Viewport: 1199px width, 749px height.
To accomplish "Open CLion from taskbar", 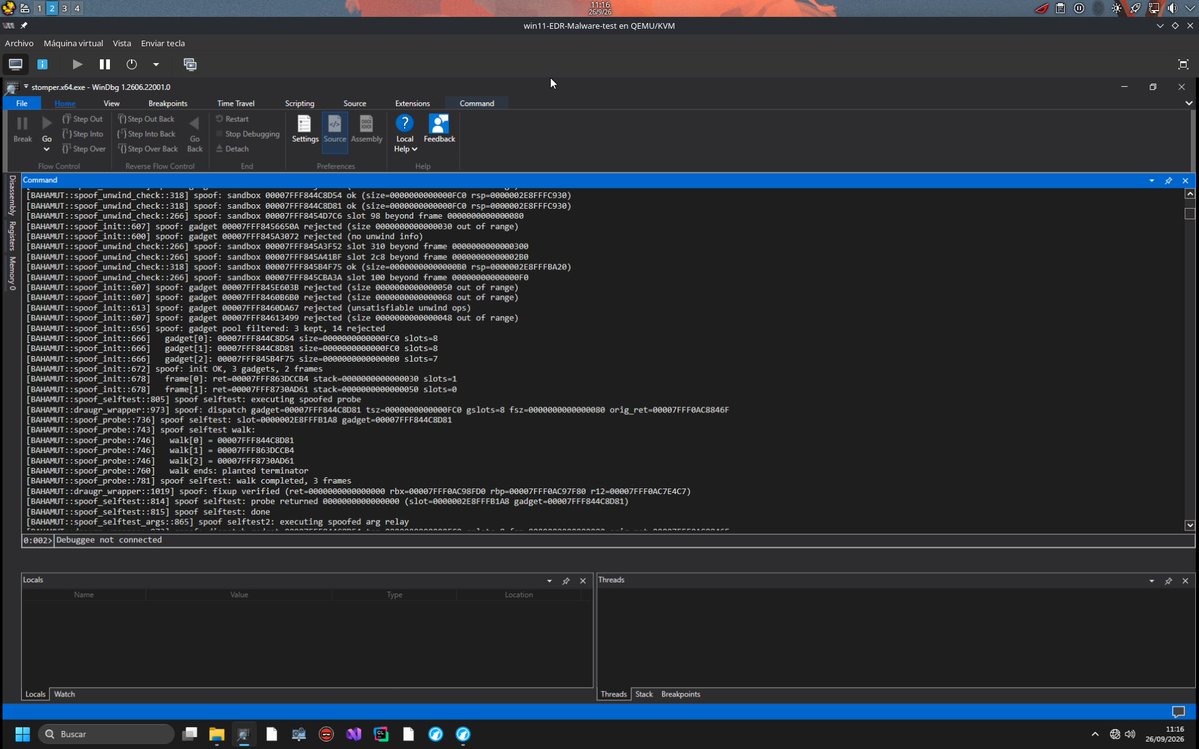I will tap(381, 734).
